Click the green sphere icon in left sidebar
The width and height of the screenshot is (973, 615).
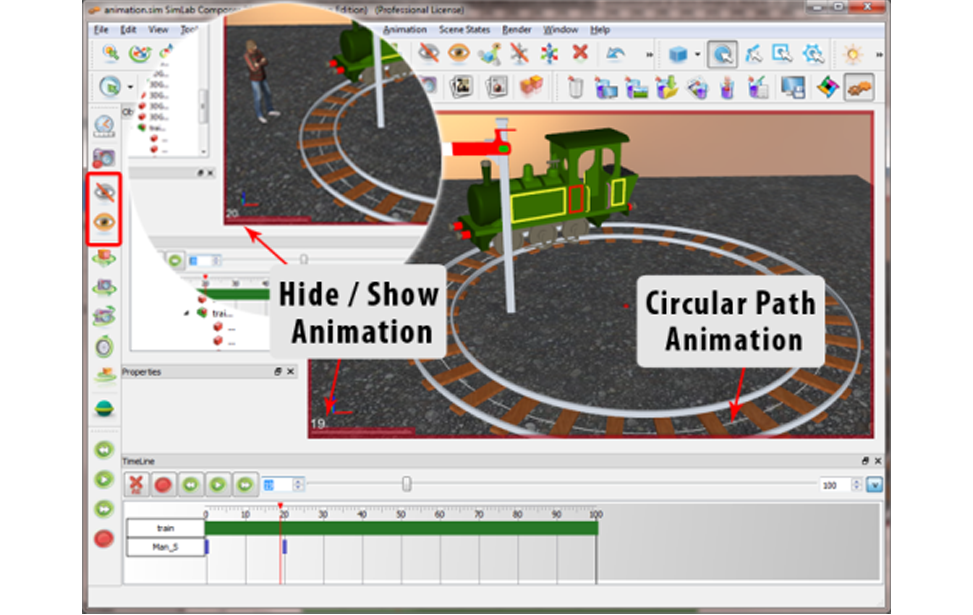(104, 408)
